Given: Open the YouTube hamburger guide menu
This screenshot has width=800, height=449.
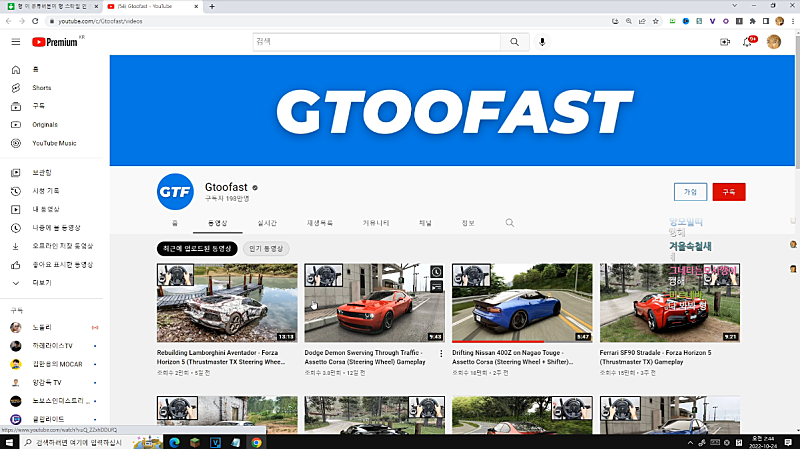Looking at the screenshot, I should (15, 42).
